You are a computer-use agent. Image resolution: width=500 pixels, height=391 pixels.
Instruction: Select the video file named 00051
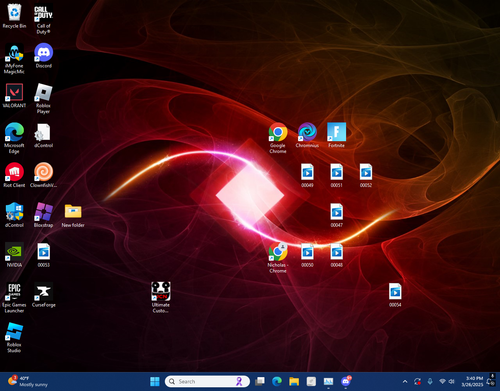[x=337, y=175]
